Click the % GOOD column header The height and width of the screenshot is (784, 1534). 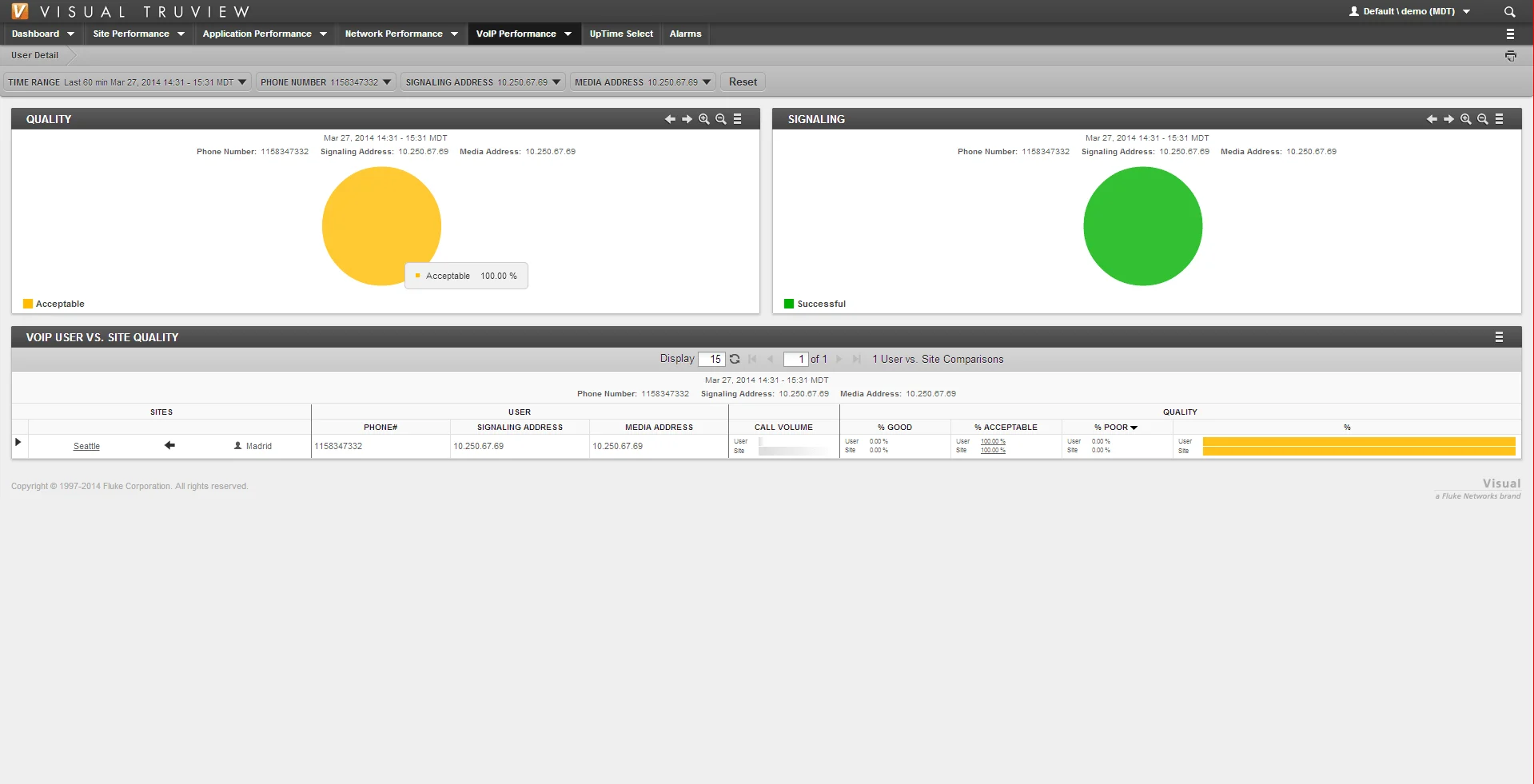[x=895, y=428]
